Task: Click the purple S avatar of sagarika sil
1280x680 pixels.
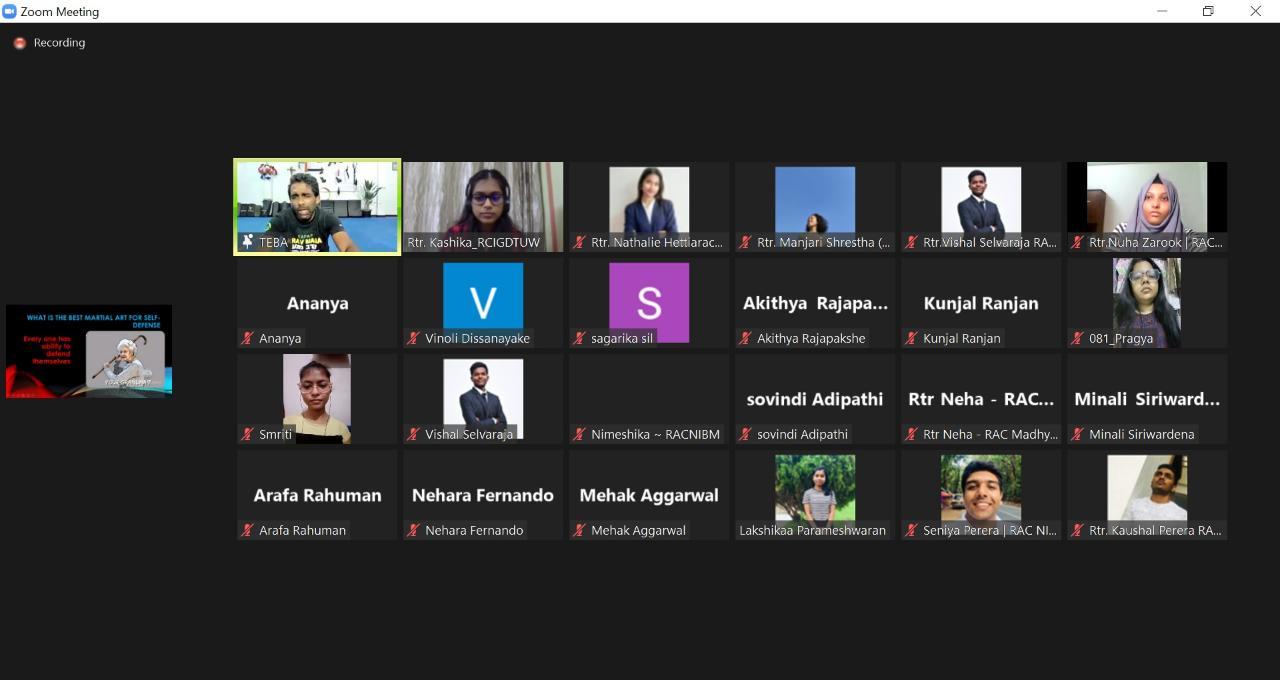Action: (x=649, y=298)
